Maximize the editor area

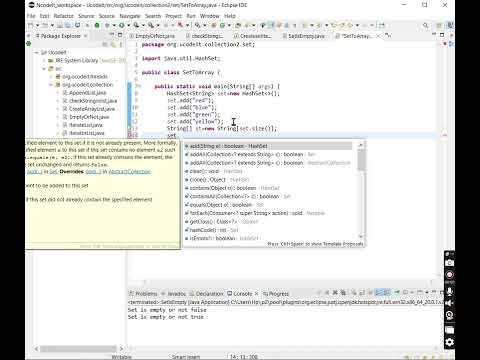tap(442, 35)
